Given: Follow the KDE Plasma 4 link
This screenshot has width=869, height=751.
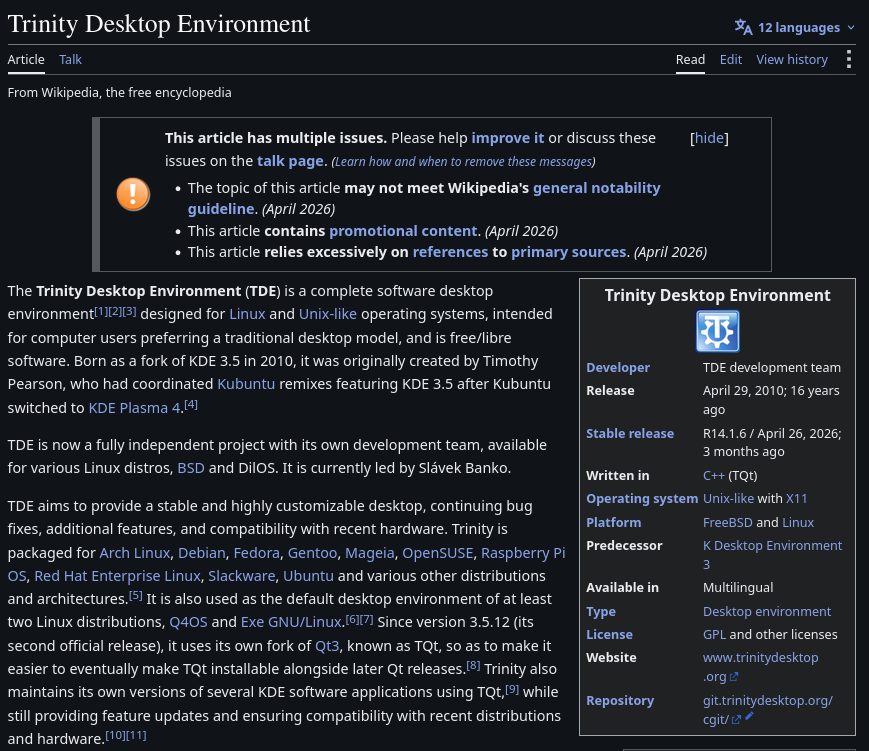Looking at the screenshot, I should coord(134,408).
